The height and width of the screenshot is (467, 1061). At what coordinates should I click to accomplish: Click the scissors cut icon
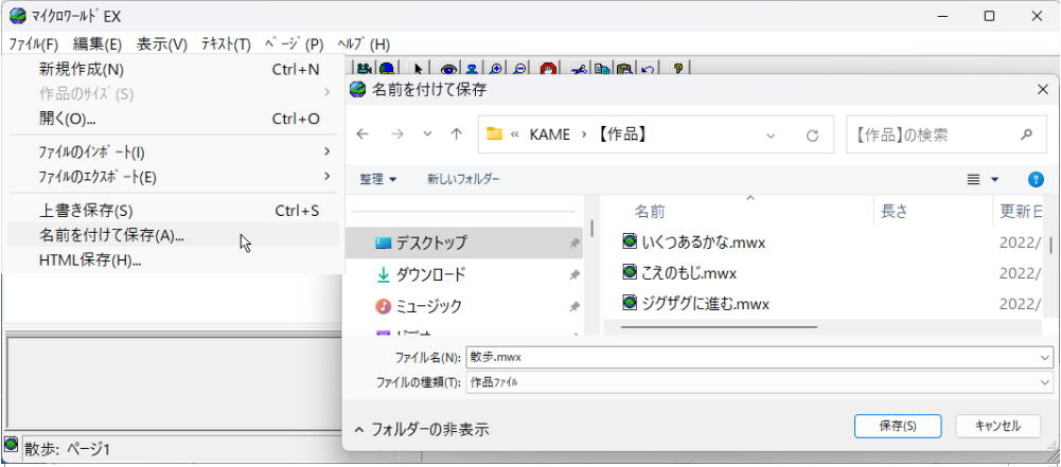click(579, 68)
